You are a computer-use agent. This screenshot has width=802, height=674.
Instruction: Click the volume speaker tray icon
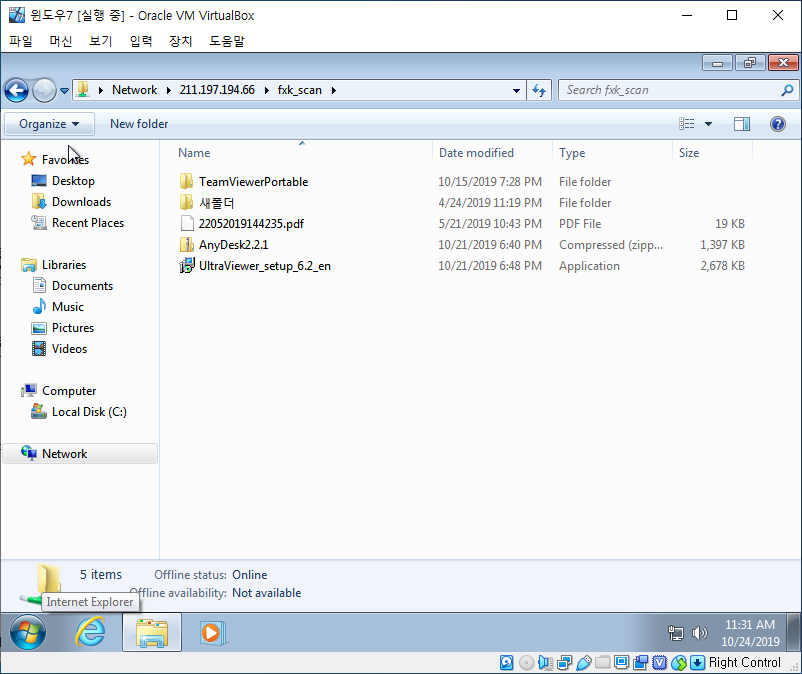point(699,633)
